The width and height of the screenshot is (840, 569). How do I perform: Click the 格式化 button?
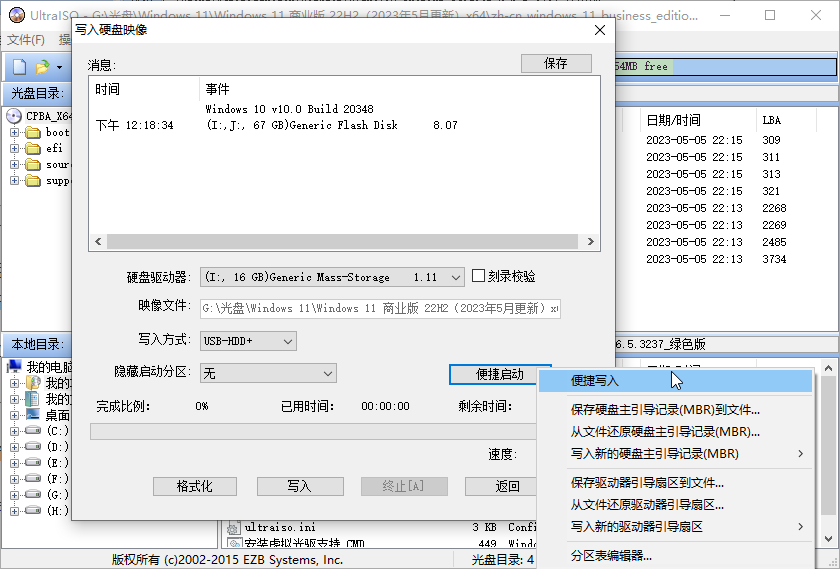(x=194, y=486)
